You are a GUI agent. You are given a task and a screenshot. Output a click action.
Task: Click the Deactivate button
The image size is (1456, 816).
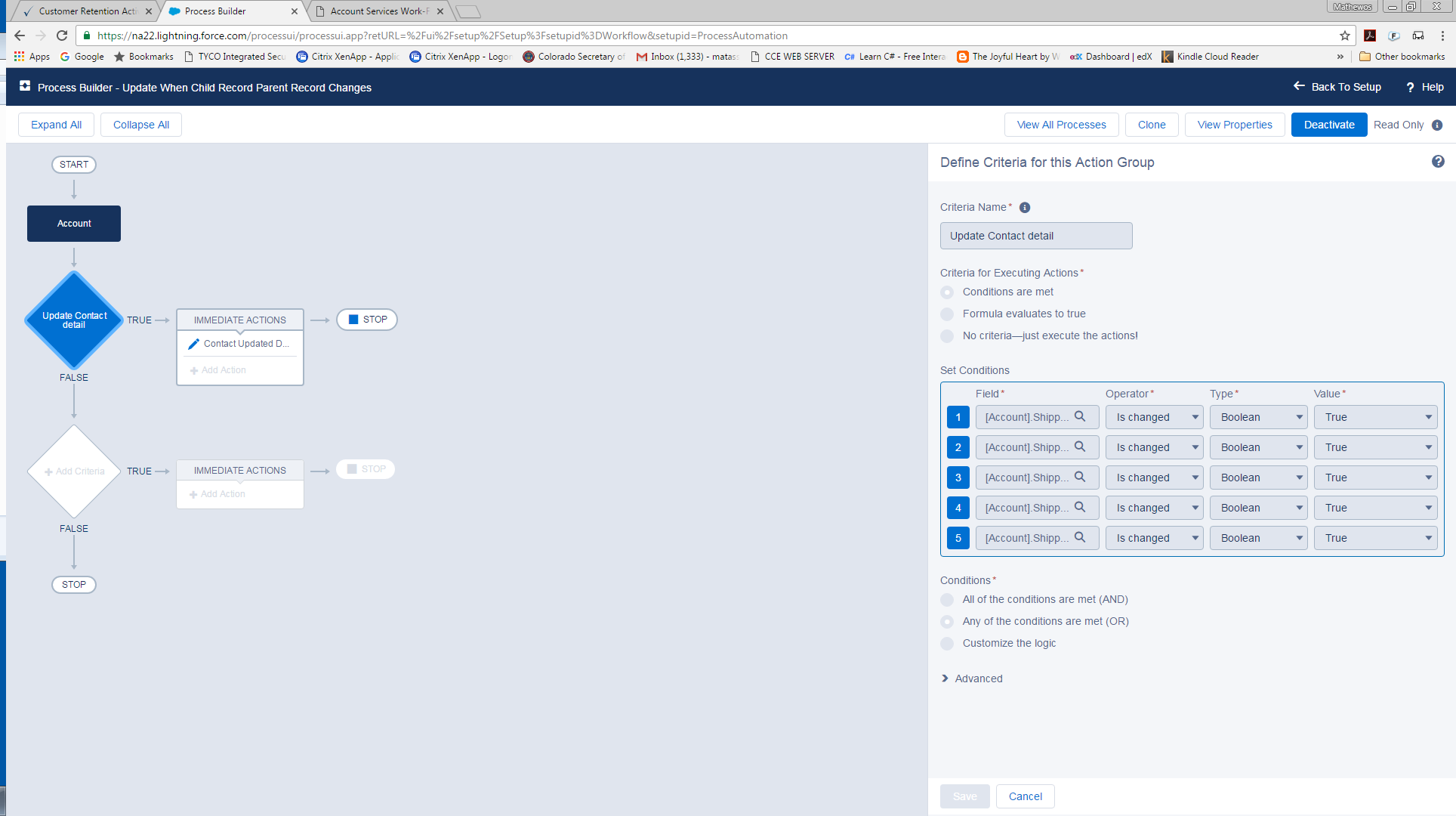(x=1328, y=125)
